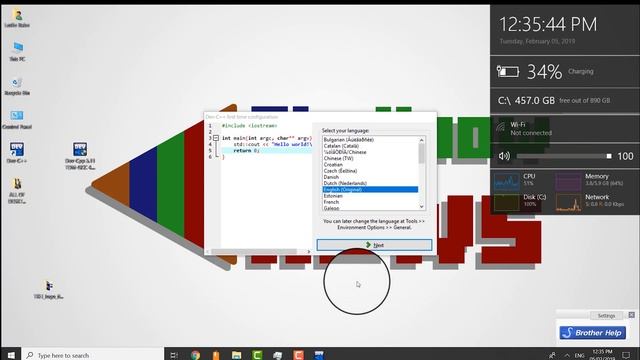The height and width of the screenshot is (360, 640).
Task: Select Chinese (TW) in the language list
Action: (338, 158)
